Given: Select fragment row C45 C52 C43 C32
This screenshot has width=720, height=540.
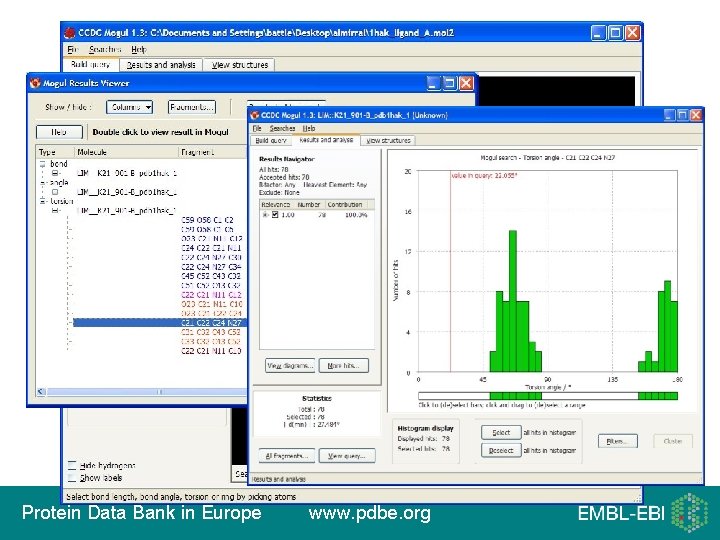Looking at the screenshot, I should point(211,276).
